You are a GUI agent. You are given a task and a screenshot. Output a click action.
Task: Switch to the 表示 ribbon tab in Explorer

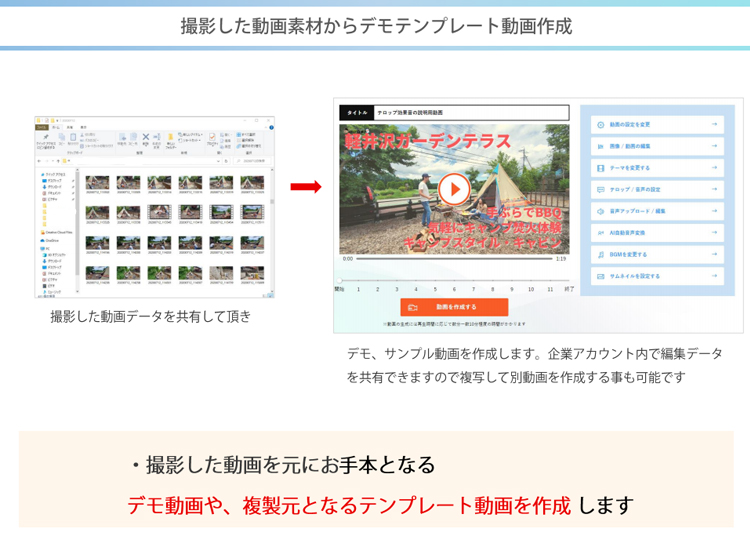pos(83,127)
